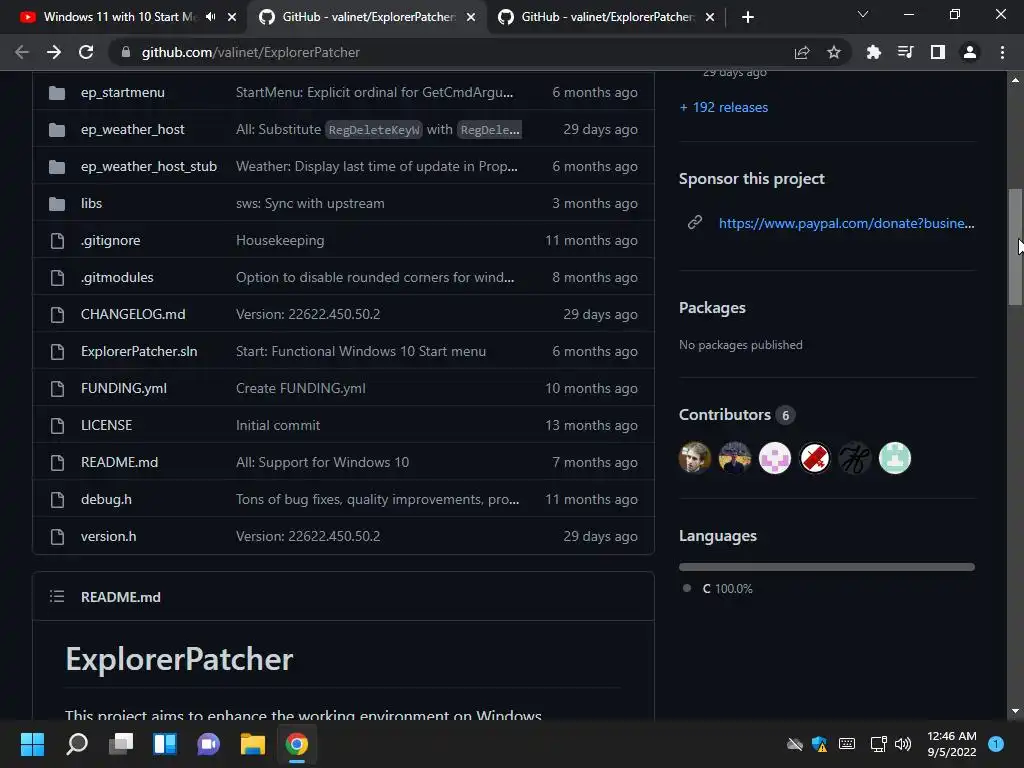
Task: Open CHANGELOG.md file
Action: click(133, 314)
